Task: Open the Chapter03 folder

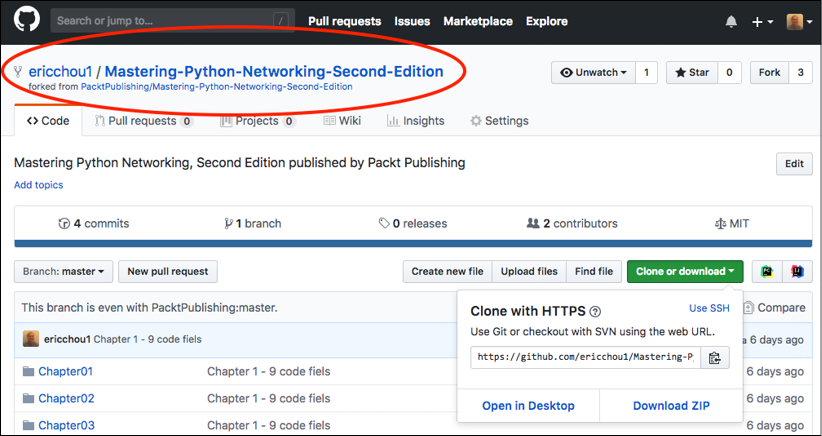Action: [67, 425]
